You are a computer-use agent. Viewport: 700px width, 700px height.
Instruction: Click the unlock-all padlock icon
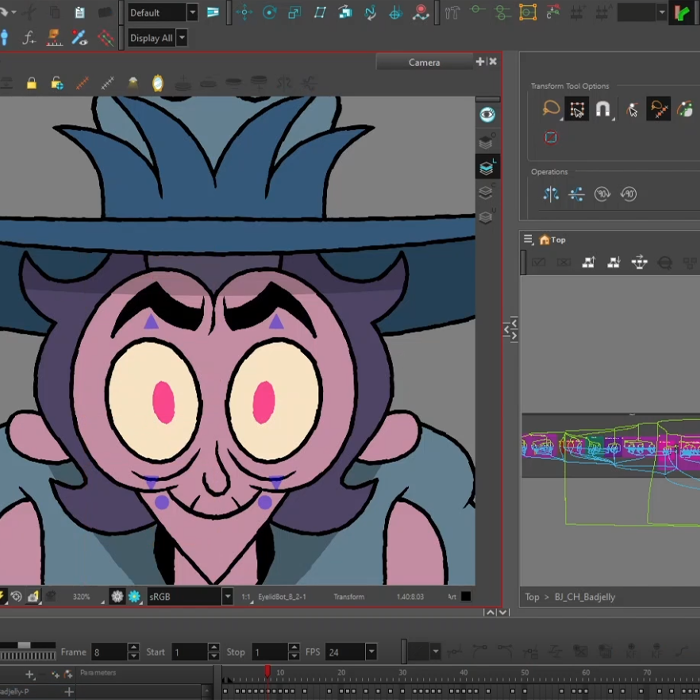click(57, 83)
